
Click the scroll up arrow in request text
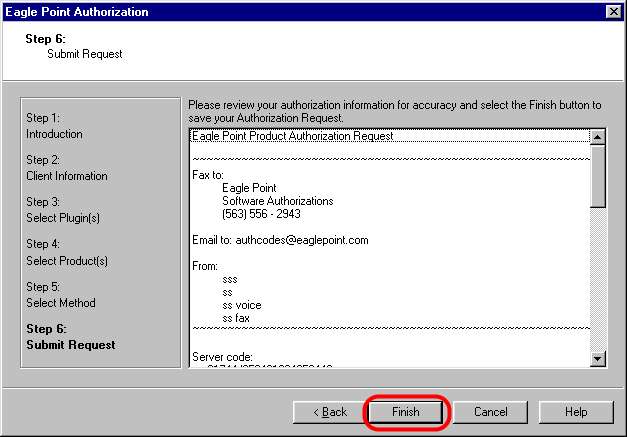pyautogui.click(x=597, y=137)
